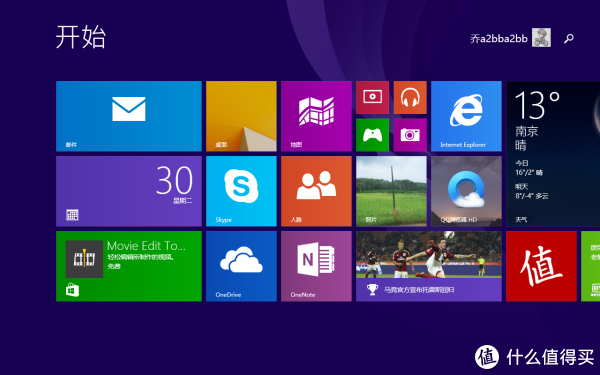This screenshot has height=375, width=600.
Task: Open Movie Edit store suggestion tile
Action: 129,266
